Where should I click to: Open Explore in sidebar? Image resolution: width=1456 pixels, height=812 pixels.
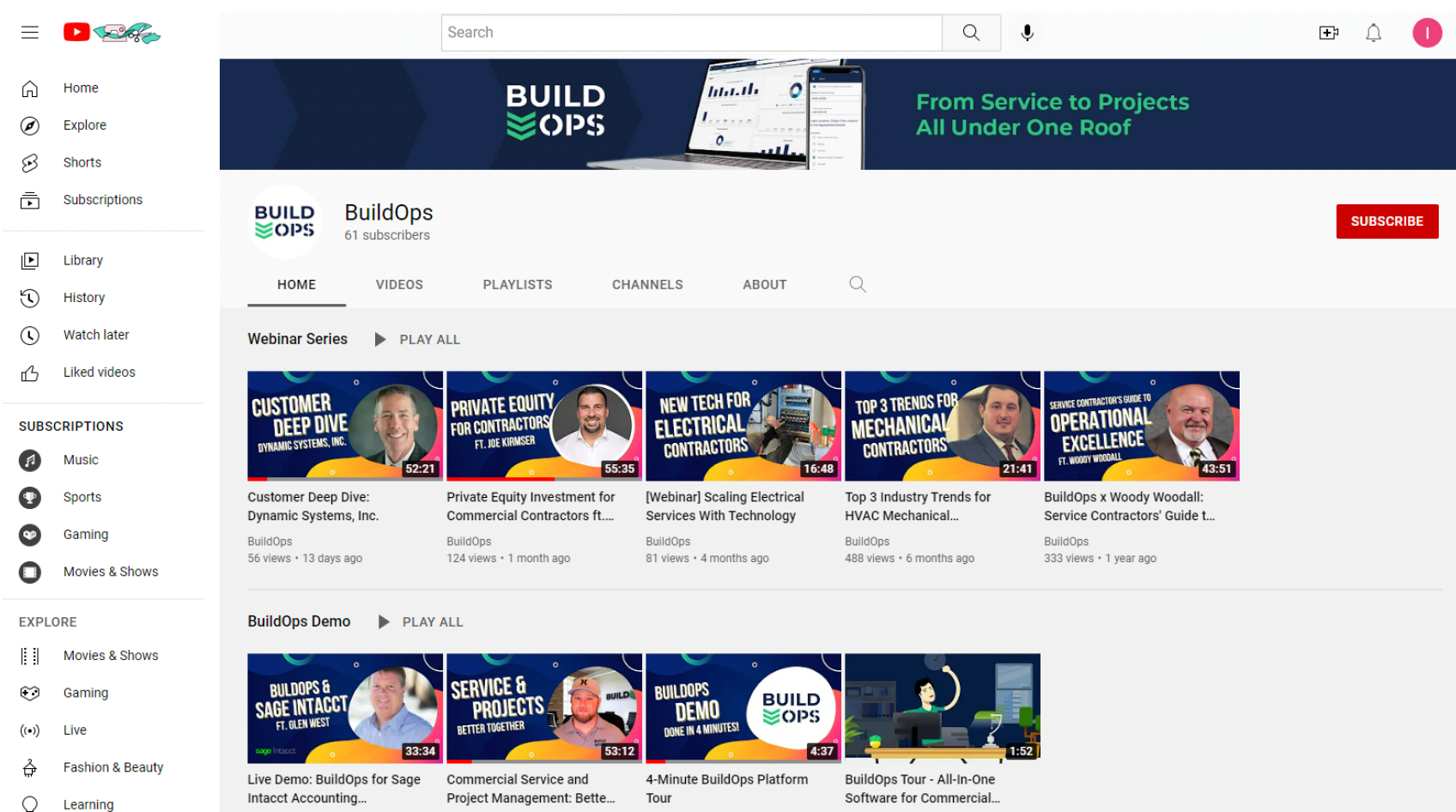pos(104,125)
